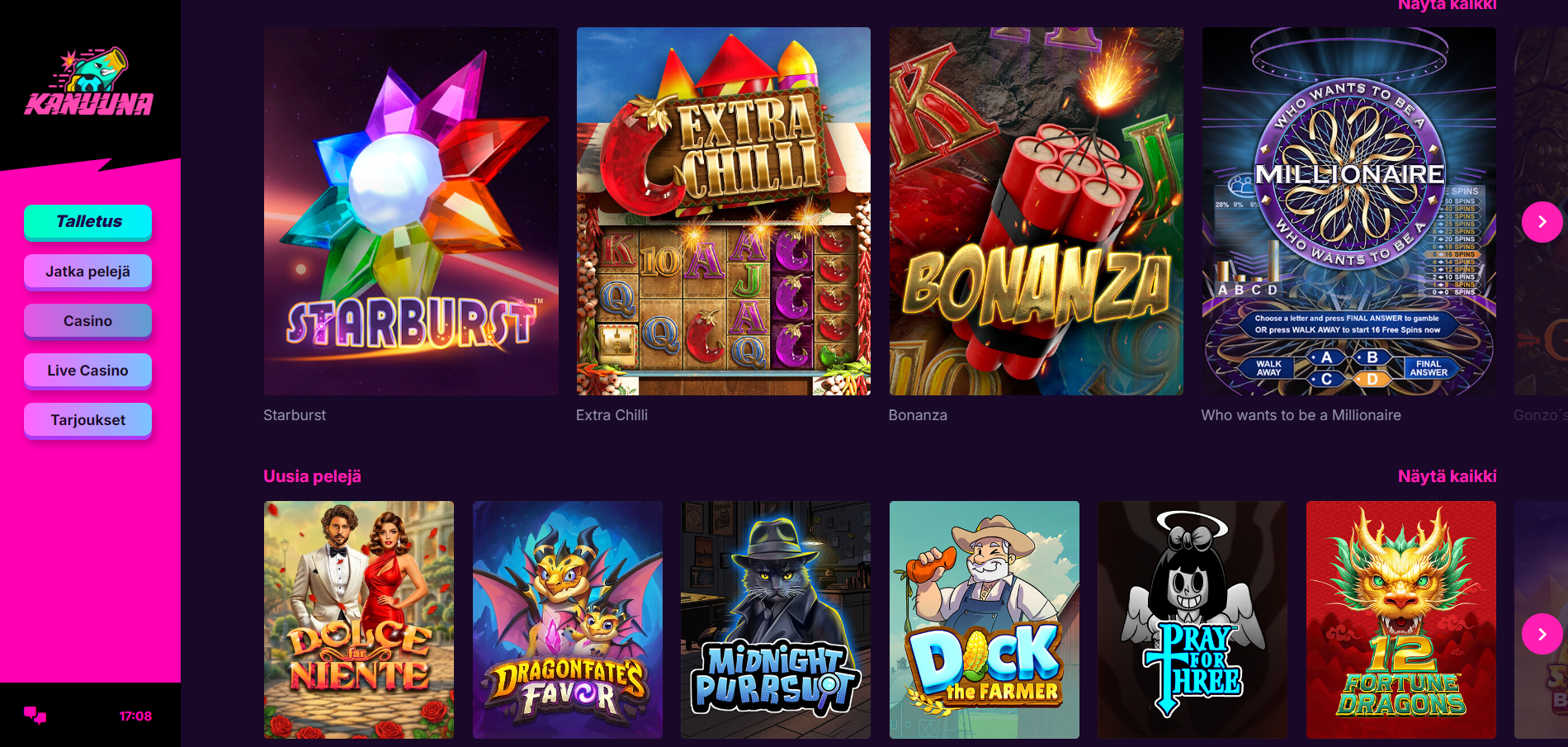Screen dimensions: 1568x747
Task: Open the Casino menu item
Action: [88, 321]
